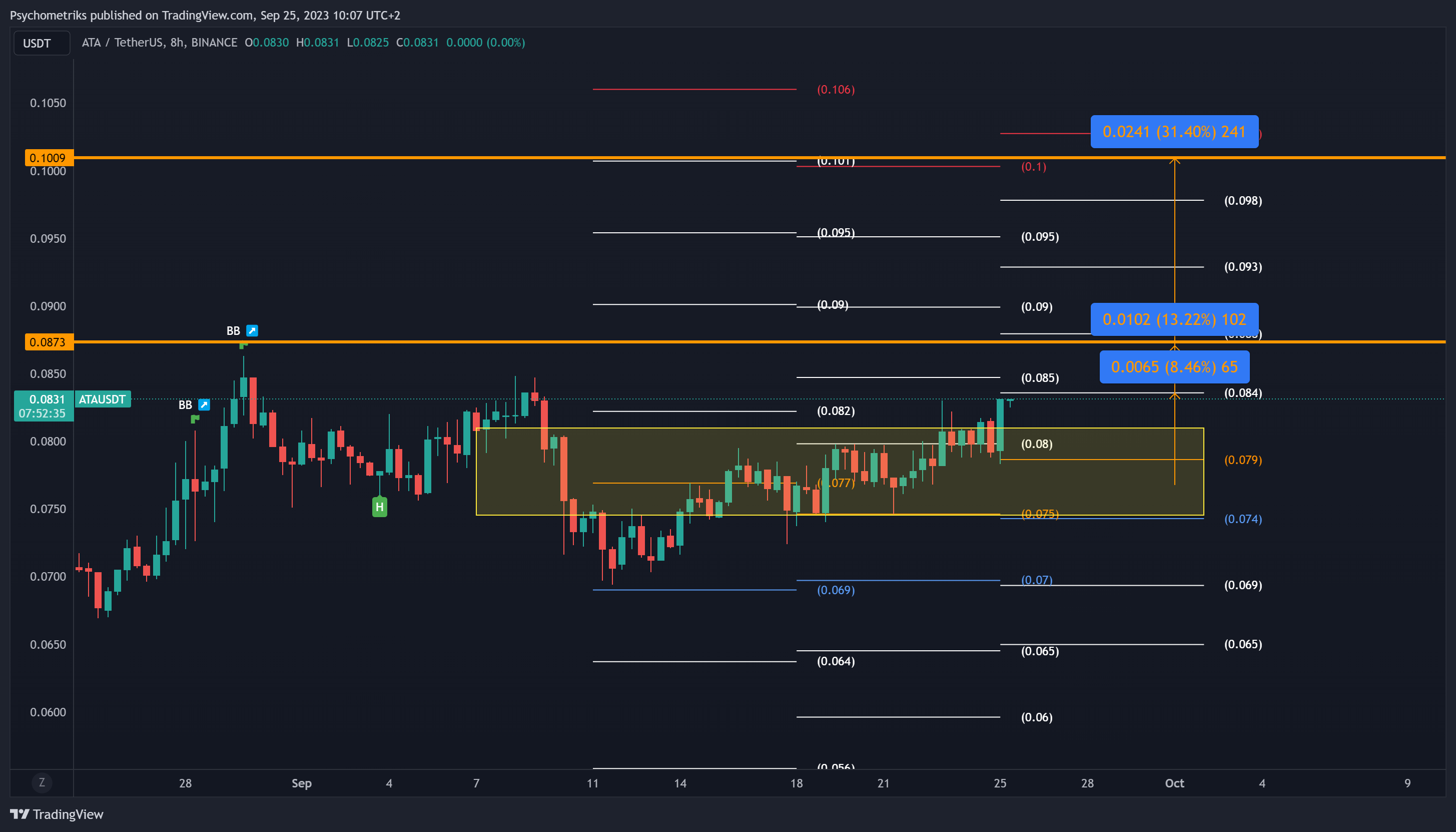Screen dimensions: 1456x832
Task: Click the (0.093) level label
Action: coord(1242,266)
